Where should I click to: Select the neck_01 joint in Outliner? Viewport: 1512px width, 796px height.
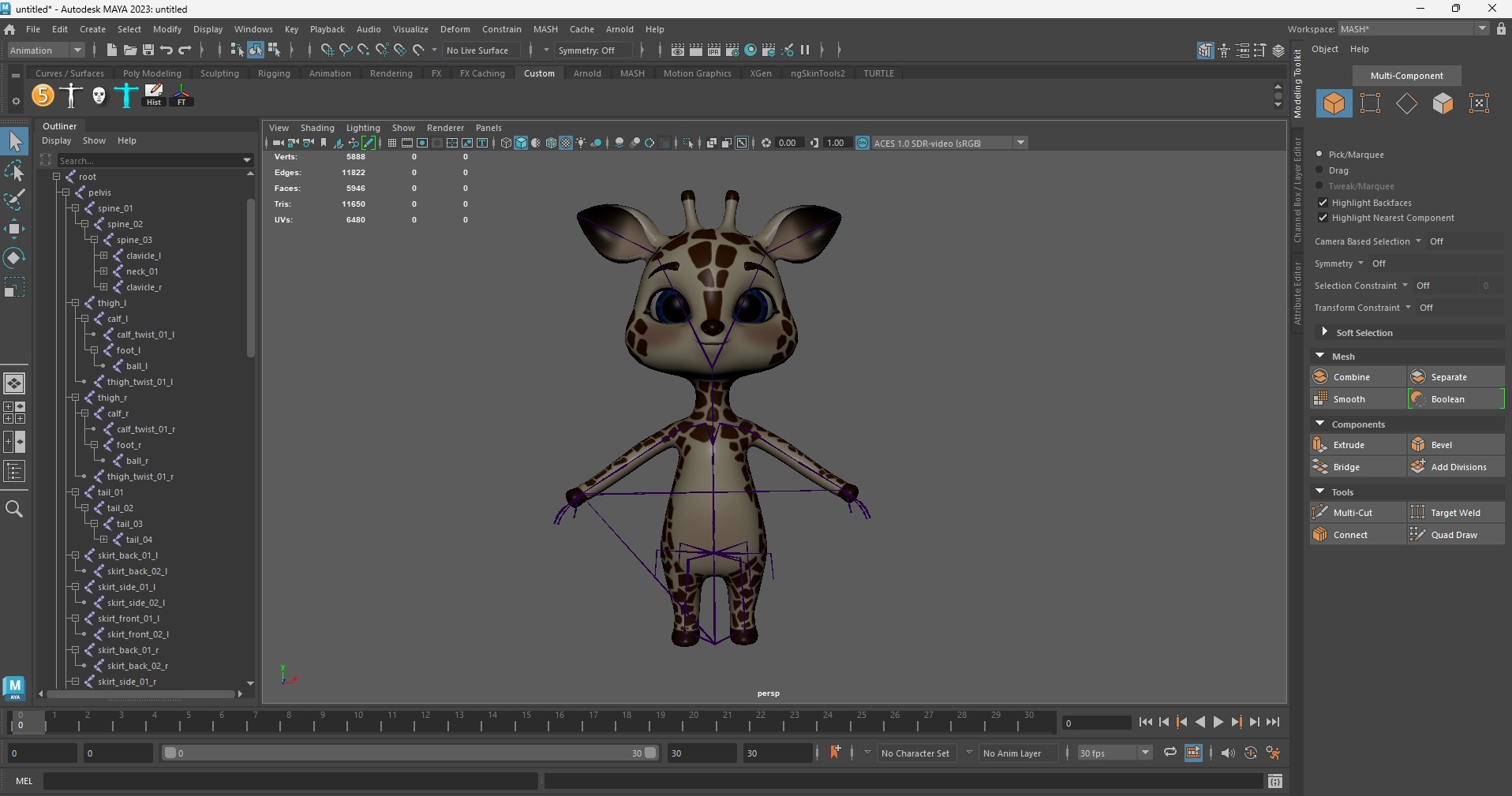point(142,271)
